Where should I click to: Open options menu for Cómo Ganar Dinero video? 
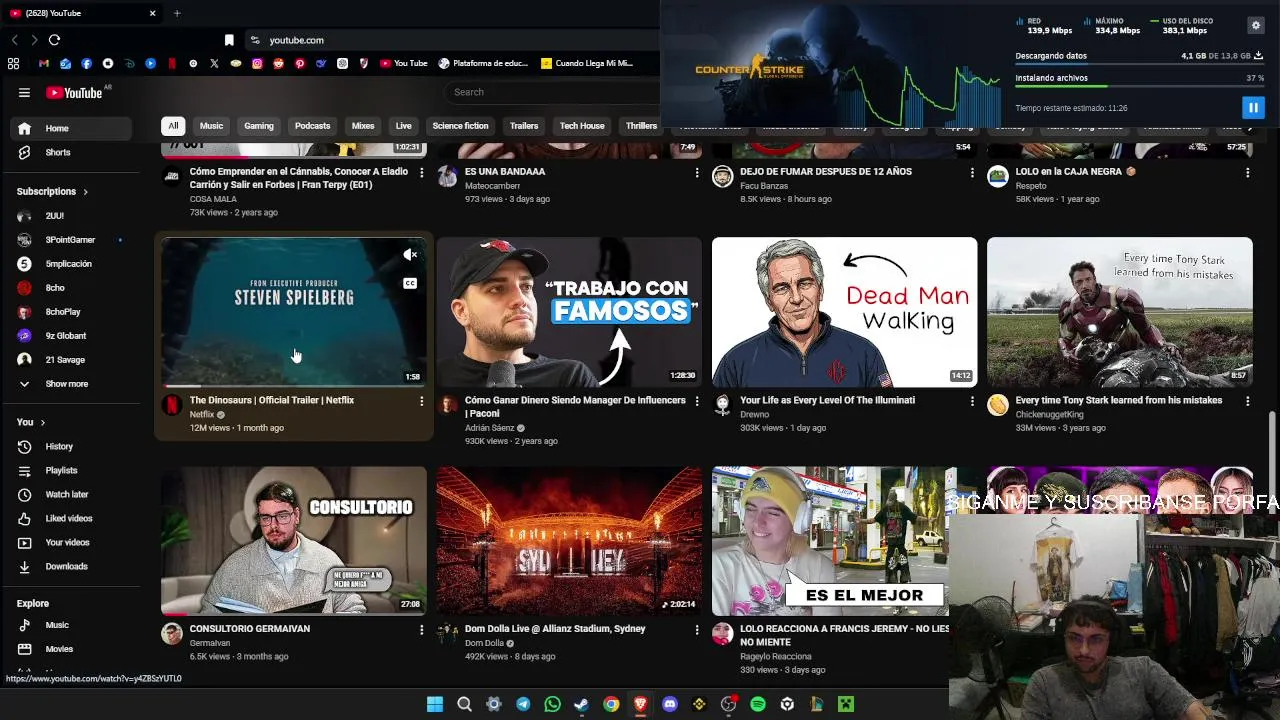[697, 401]
